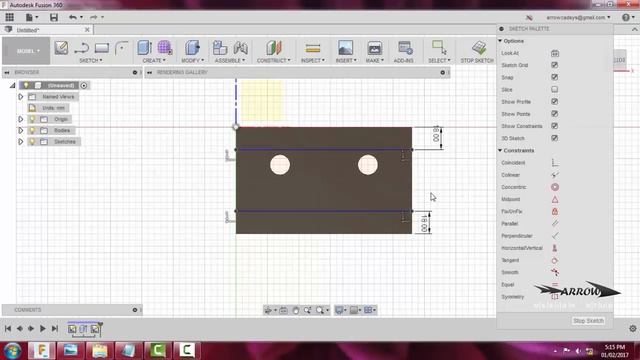
Task: Open the data panel grid icon
Action: pos(9,17)
